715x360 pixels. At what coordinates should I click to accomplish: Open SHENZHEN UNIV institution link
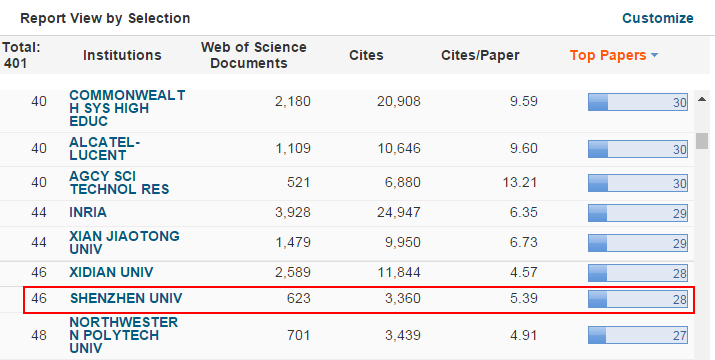[126, 298]
